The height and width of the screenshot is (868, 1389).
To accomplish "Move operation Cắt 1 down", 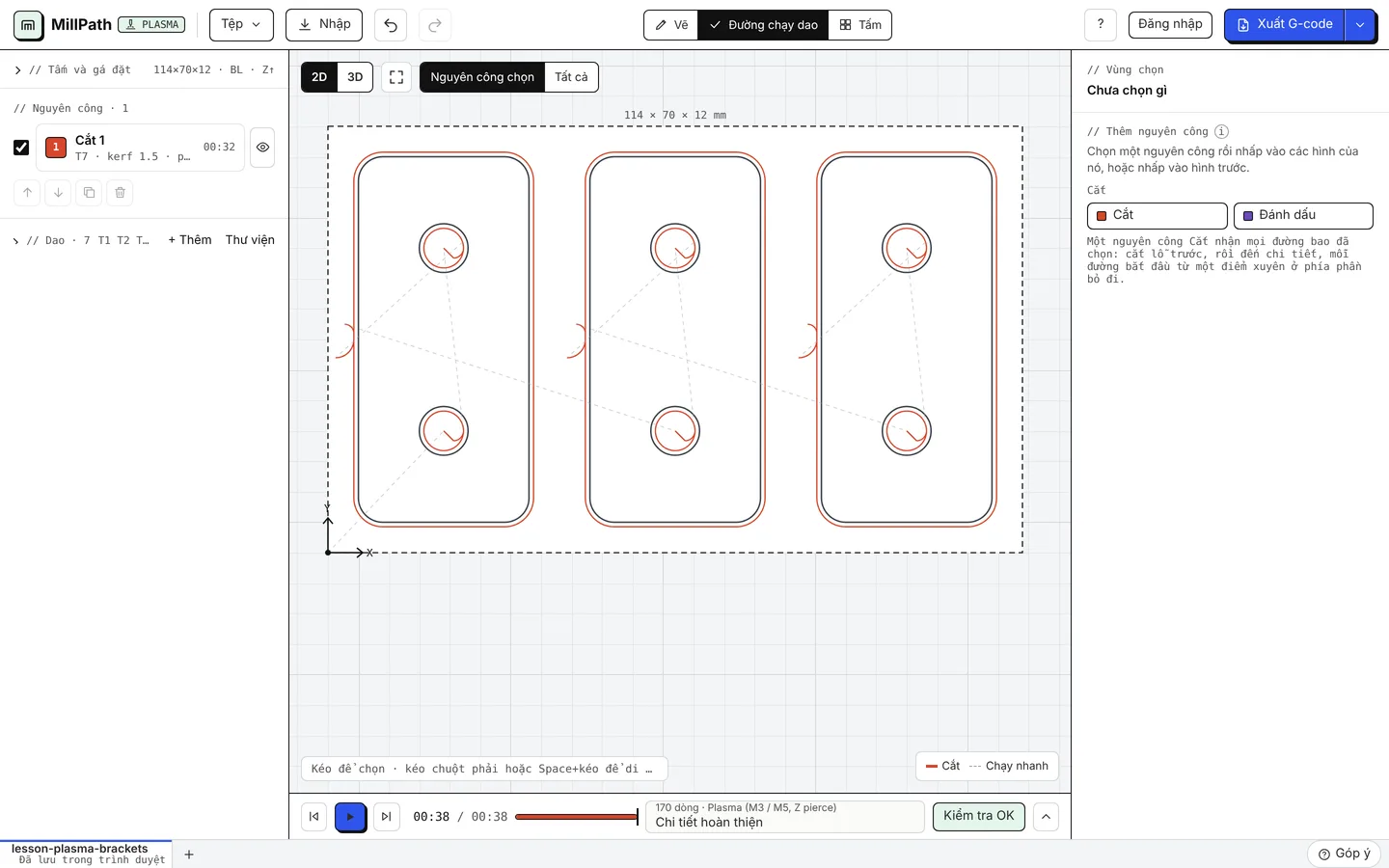I will (58, 193).
